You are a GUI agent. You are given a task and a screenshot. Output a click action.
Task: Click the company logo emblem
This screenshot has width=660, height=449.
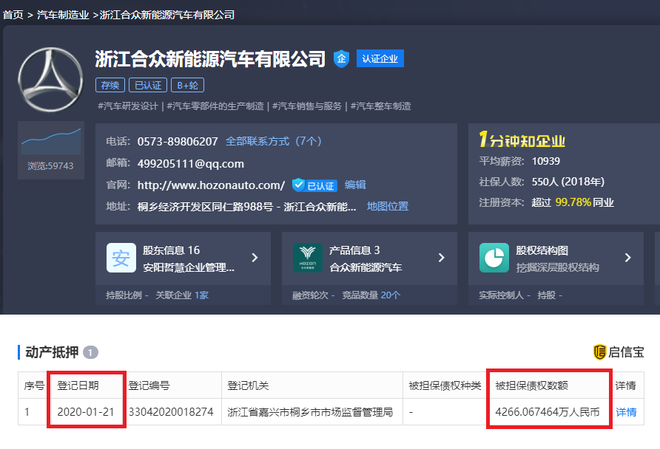click(51, 80)
